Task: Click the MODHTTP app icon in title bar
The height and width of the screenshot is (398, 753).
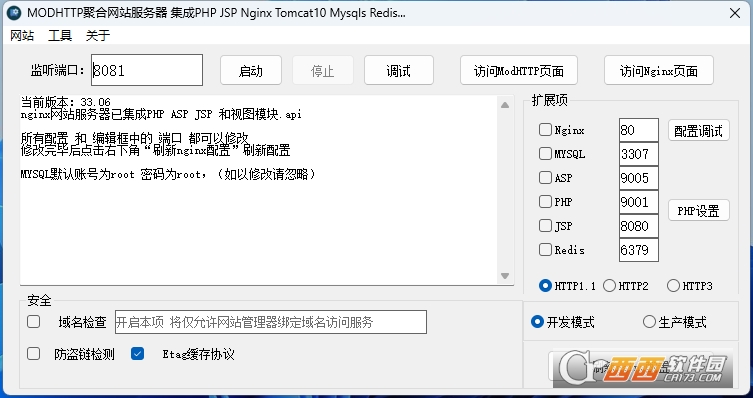Action: coord(14,13)
